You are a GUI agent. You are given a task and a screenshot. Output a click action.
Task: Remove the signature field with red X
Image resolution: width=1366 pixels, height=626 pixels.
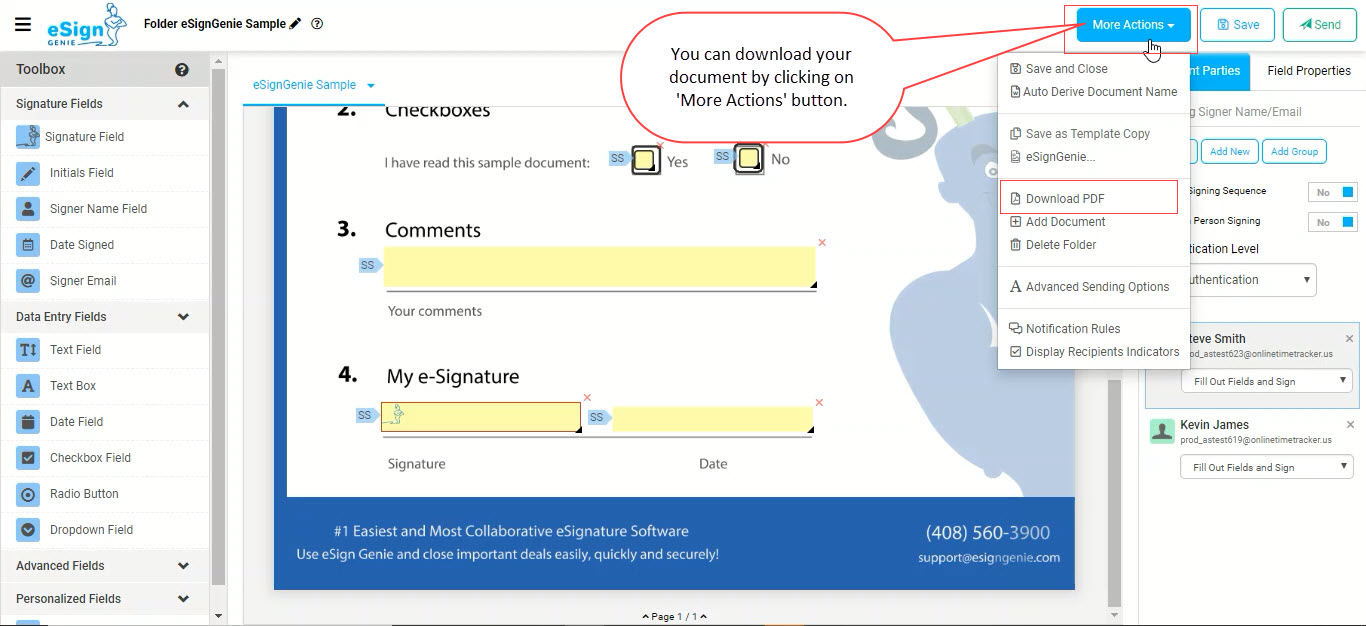click(x=587, y=398)
